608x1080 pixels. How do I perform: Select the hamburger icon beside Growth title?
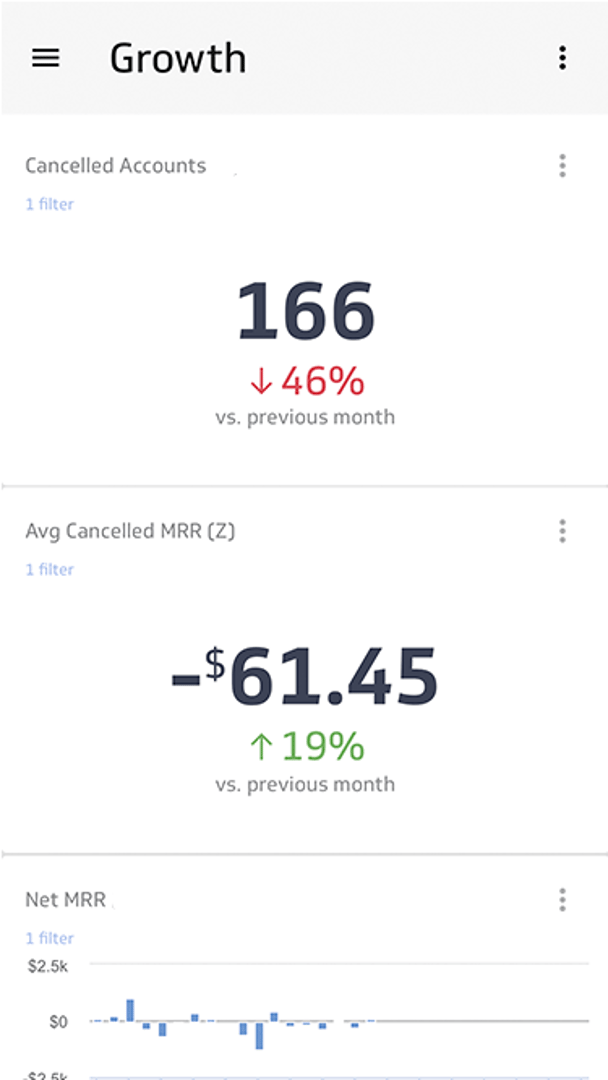45,58
